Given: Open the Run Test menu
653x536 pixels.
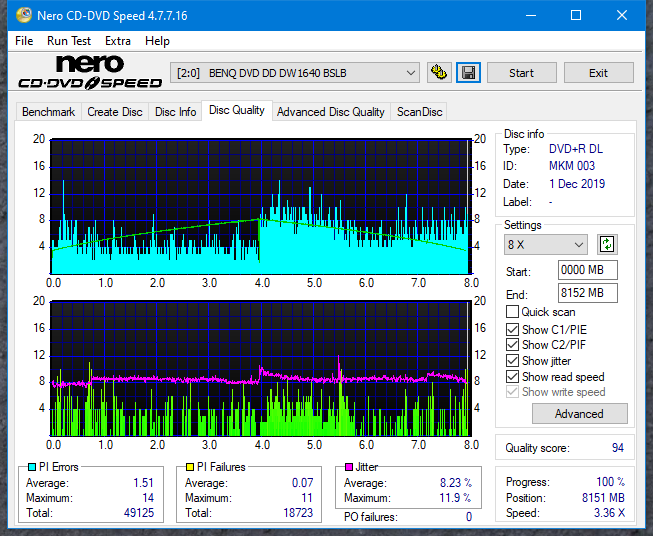Looking at the screenshot, I should [x=69, y=41].
